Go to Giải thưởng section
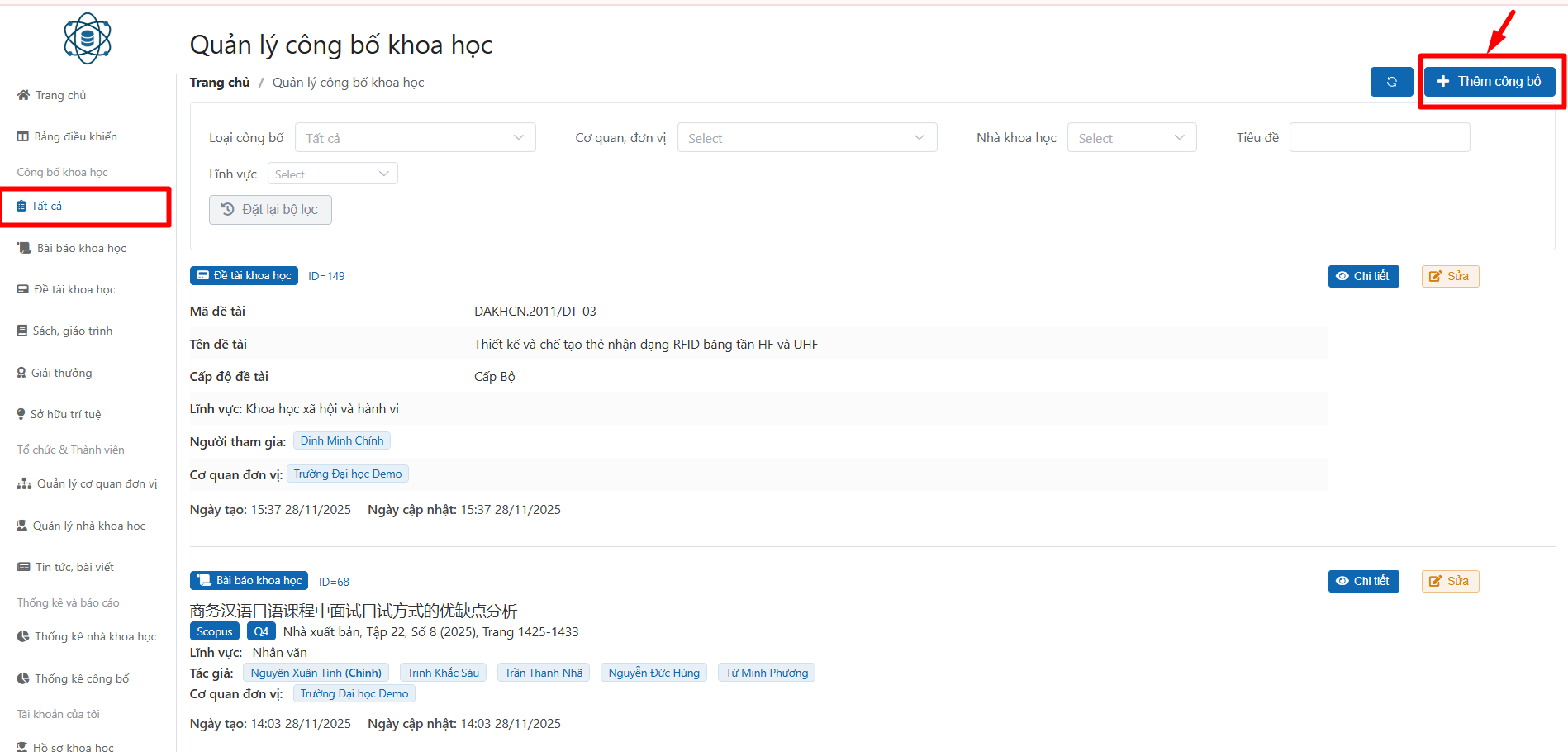Image resolution: width=1568 pixels, height=752 pixels. [61, 374]
